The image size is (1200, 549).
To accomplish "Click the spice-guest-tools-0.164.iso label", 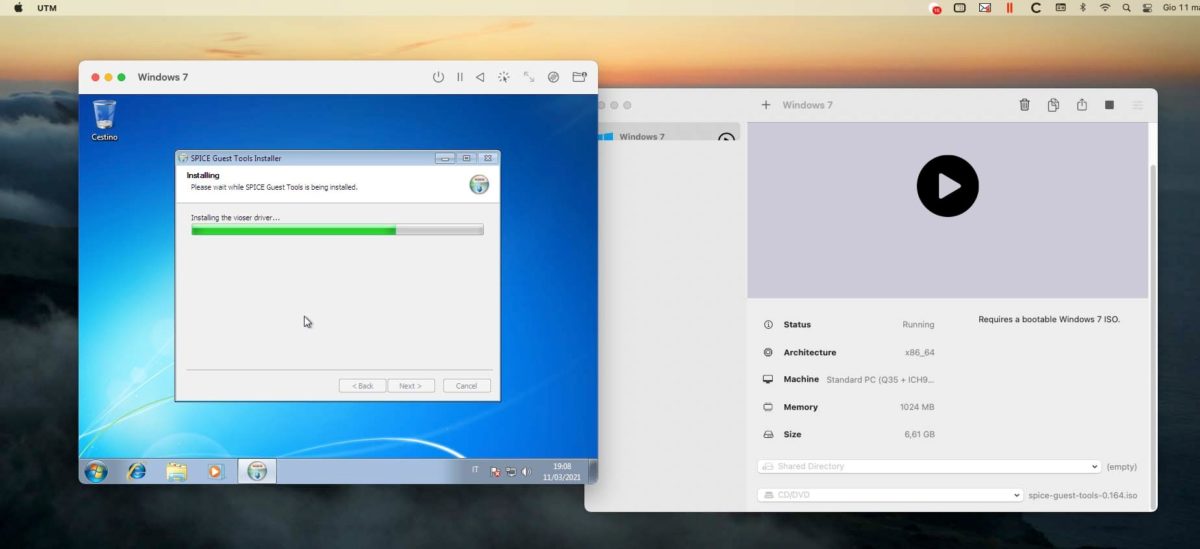I will pyautogui.click(x=1082, y=495).
